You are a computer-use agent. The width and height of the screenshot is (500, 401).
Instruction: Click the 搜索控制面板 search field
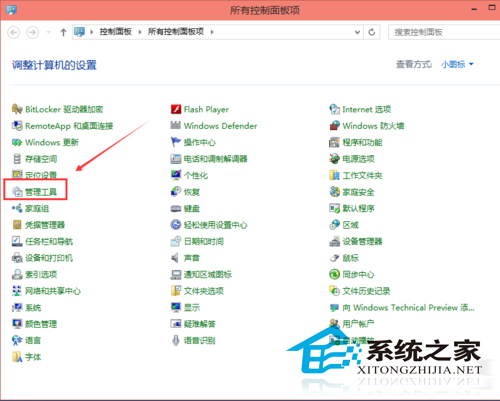coord(444,32)
